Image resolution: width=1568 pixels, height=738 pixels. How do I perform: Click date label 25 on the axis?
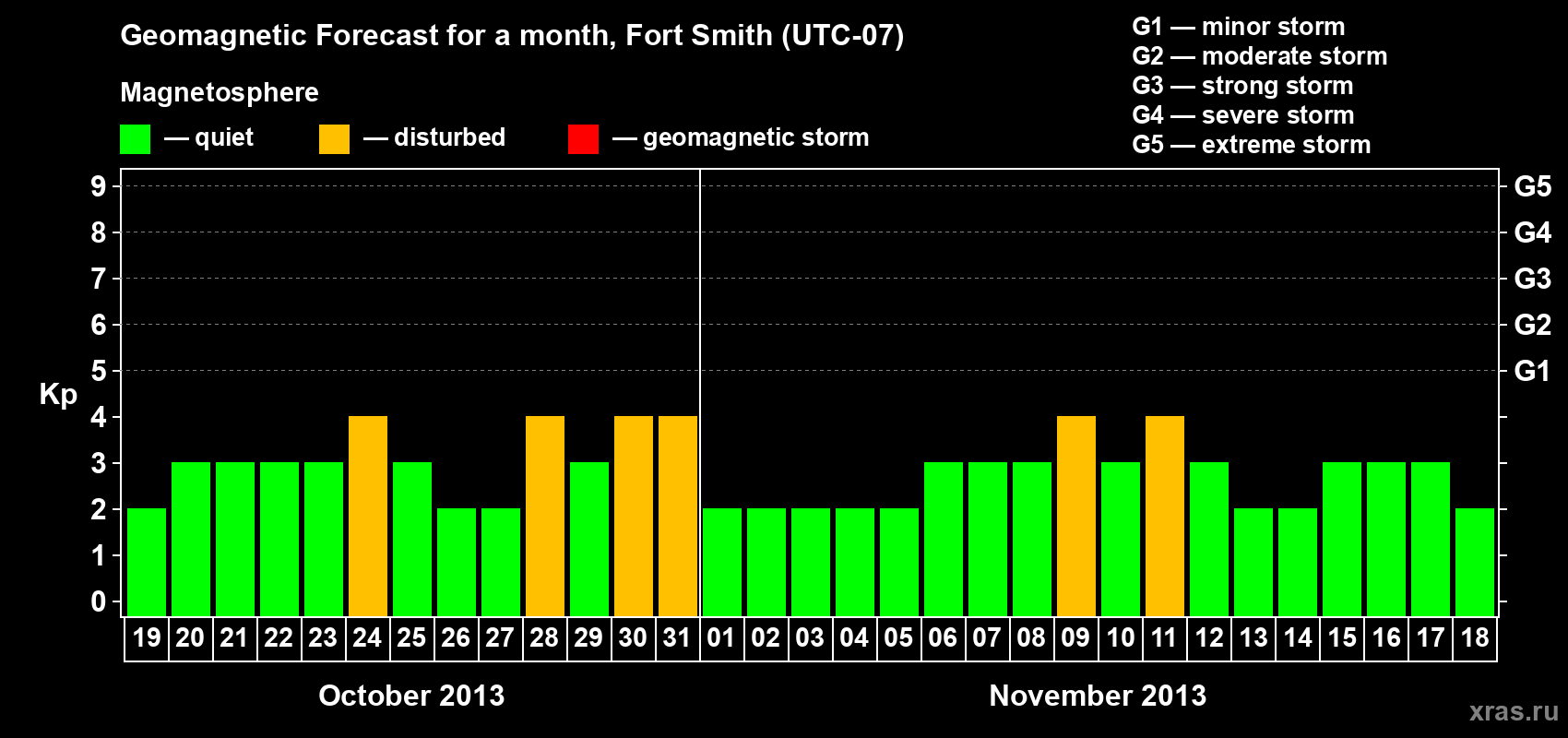pos(411,637)
